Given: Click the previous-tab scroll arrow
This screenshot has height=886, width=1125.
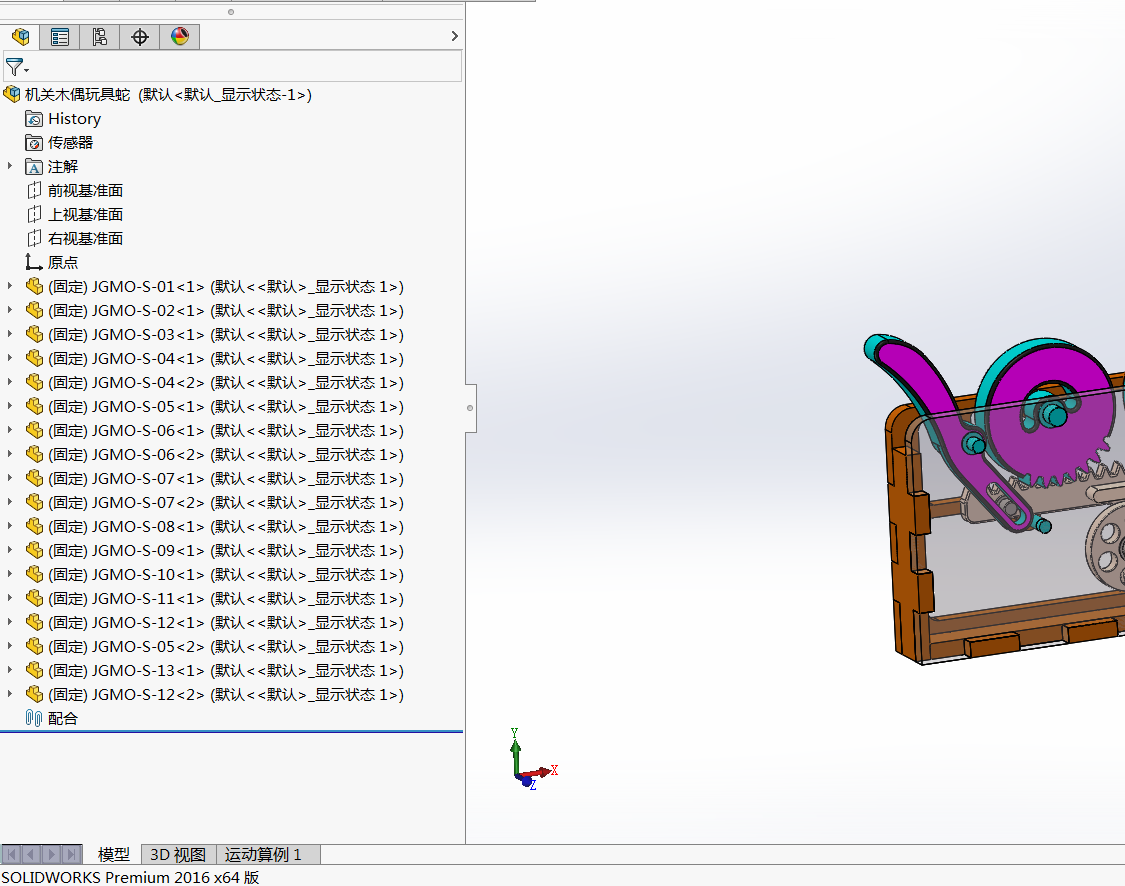Looking at the screenshot, I should pyautogui.click(x=31, y=854).
